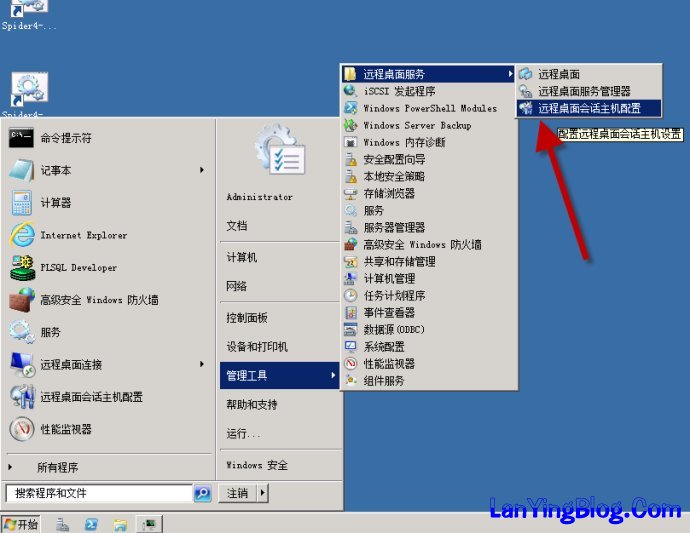Open the 事件查看器 icon
The height and width of the screenshot is (533, 690).
[351, 312]
